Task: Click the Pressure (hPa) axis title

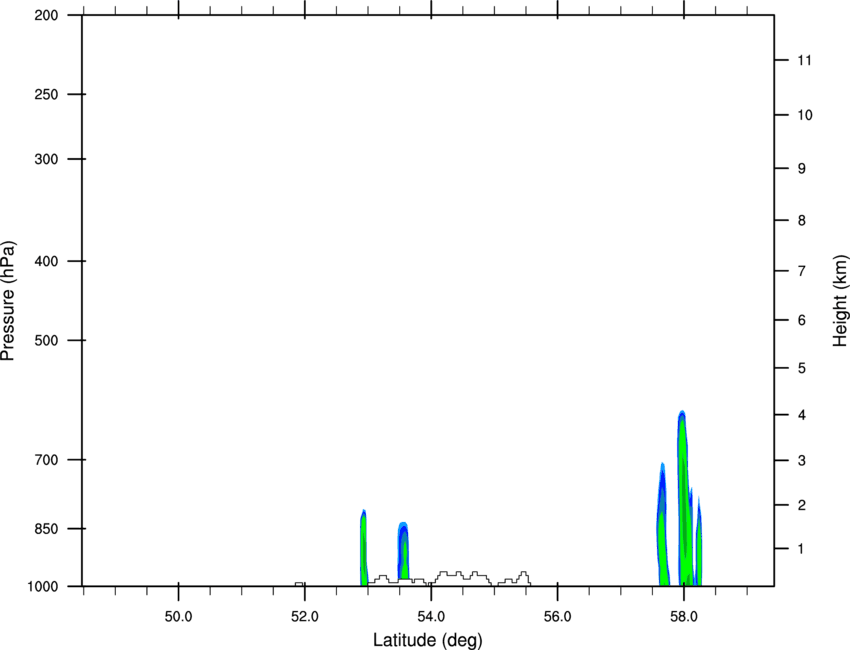Action: pyautogui.click(x=9, y=301)
